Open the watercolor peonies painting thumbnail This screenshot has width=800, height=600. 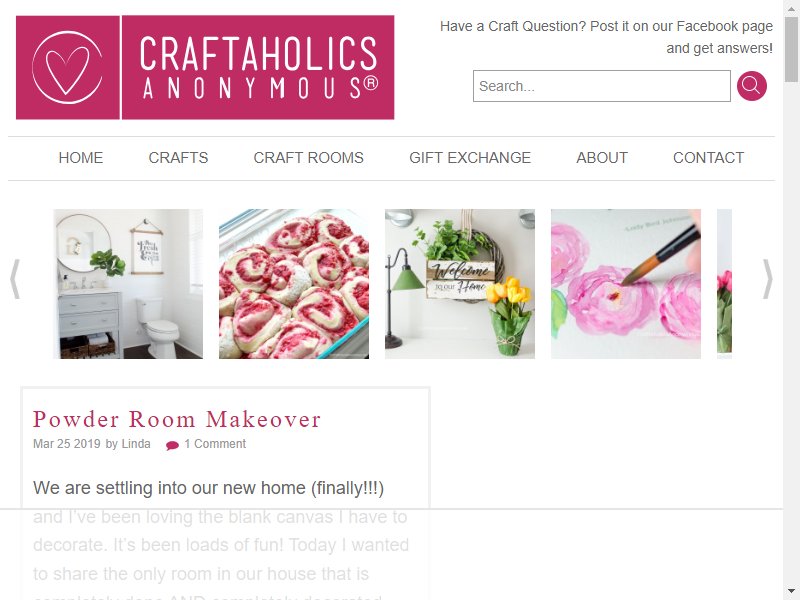(626, 284)
